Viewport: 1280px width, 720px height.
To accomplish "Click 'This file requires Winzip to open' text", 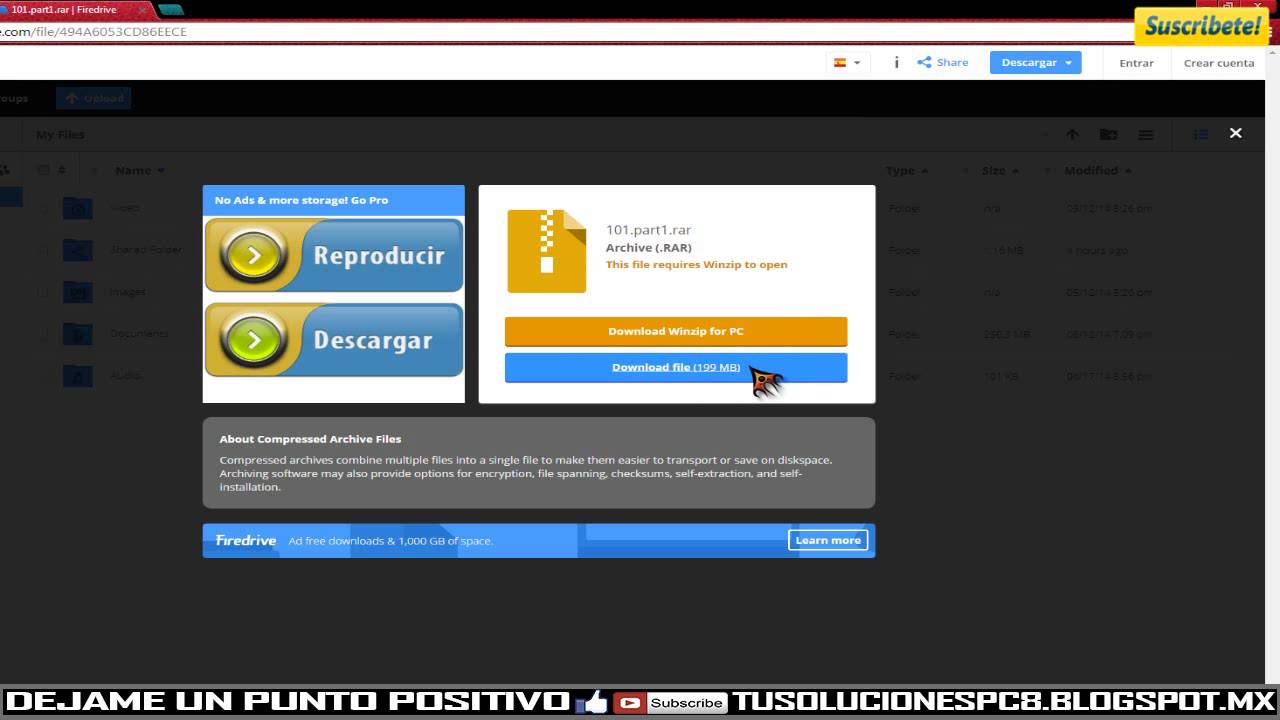I will coord(696,265).
